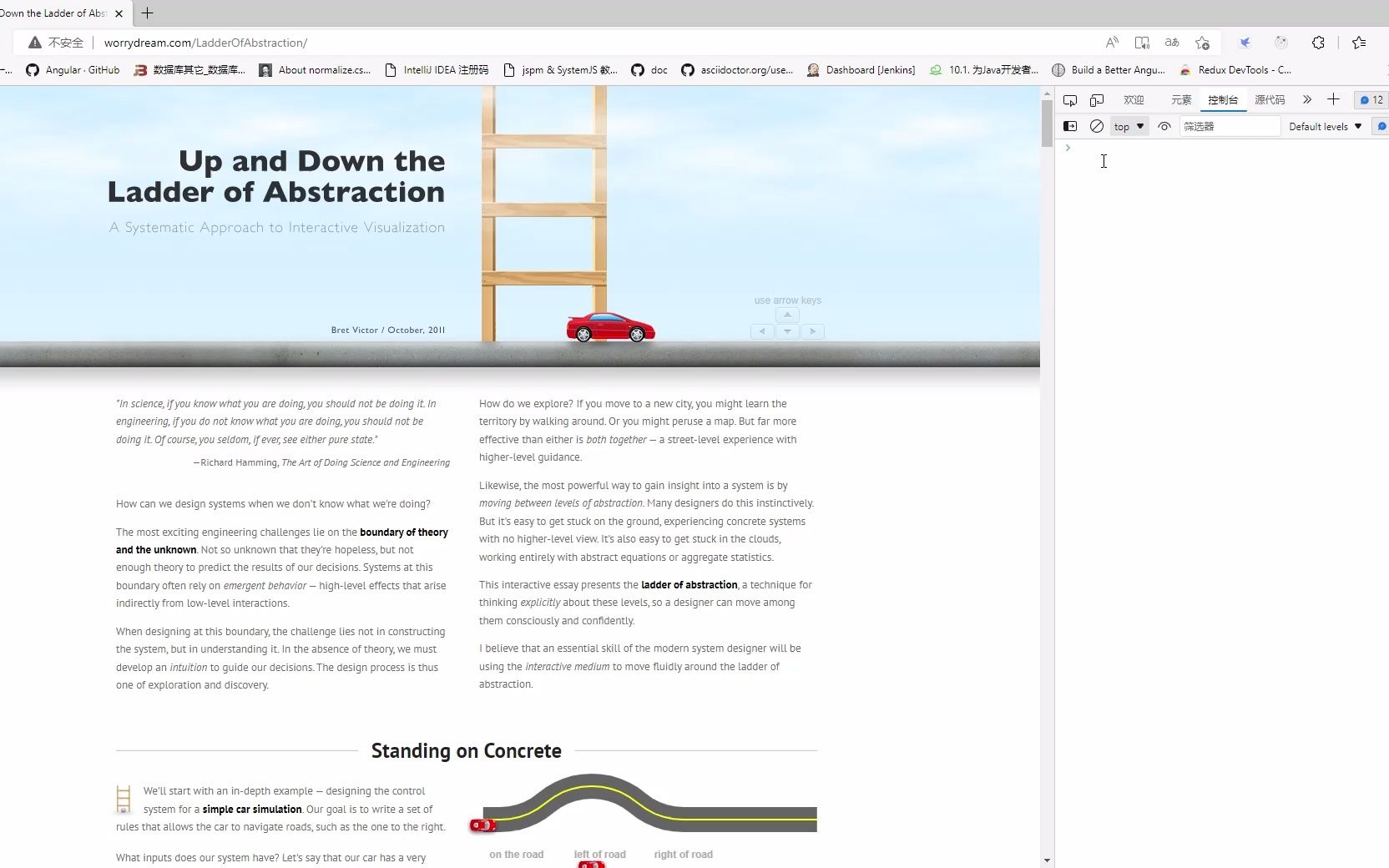The width and height of the screenshot is (1389, 868).
Task: Open the Redux DevTools bookmark
Action: pyautogui.click(x=1235, y=70)
